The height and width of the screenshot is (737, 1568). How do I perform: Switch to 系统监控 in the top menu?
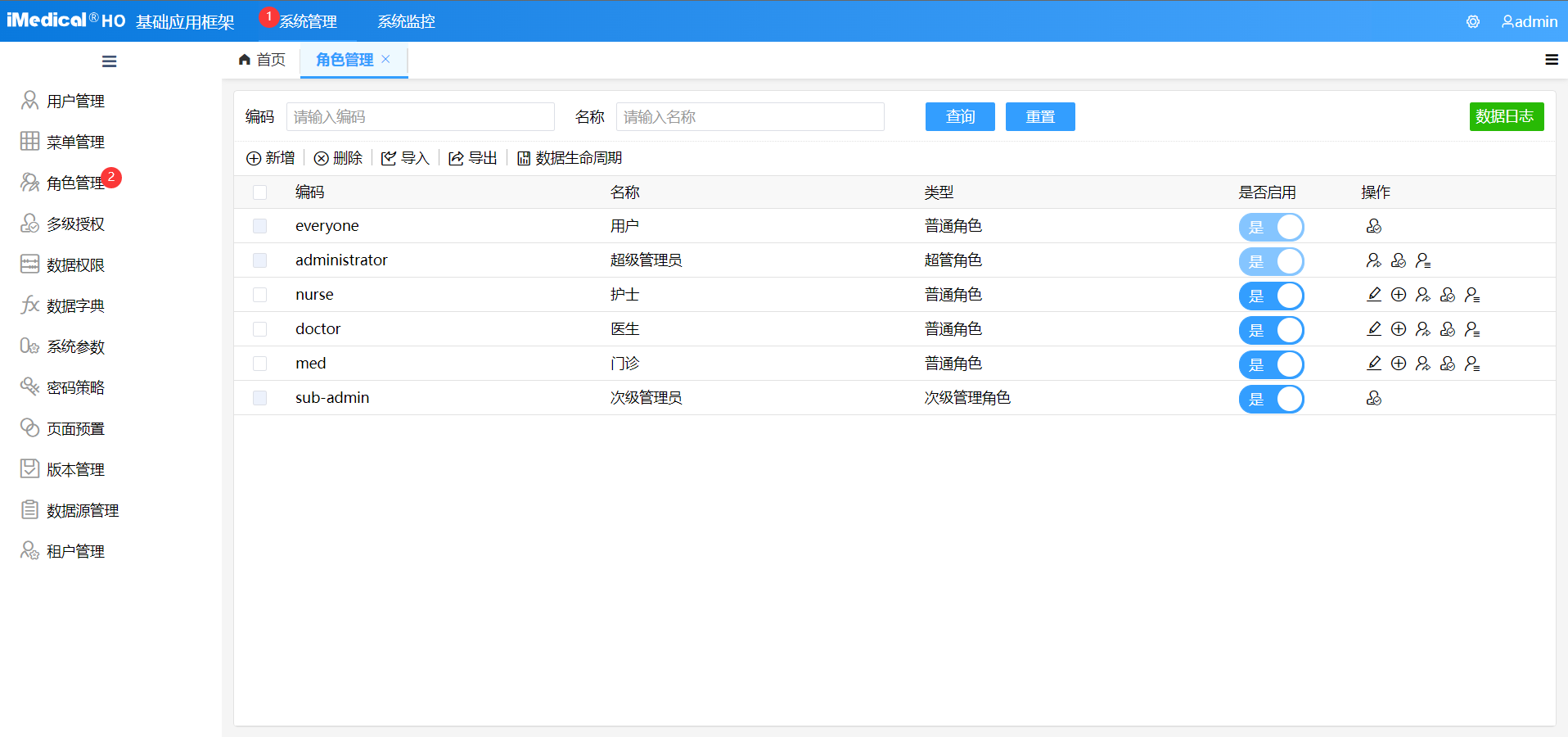point(406,21)
